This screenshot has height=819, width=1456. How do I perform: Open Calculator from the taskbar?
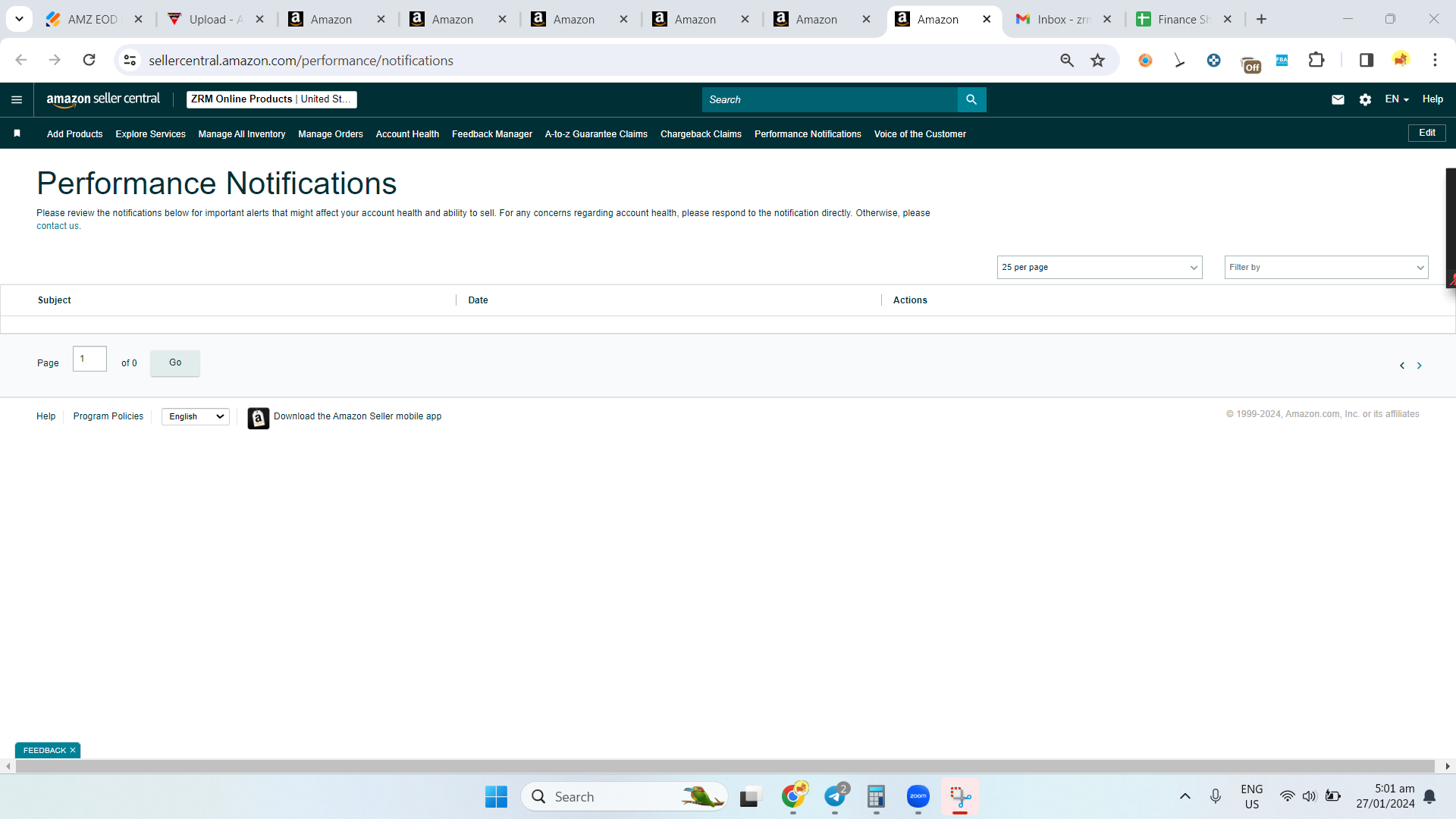[876, 796]
